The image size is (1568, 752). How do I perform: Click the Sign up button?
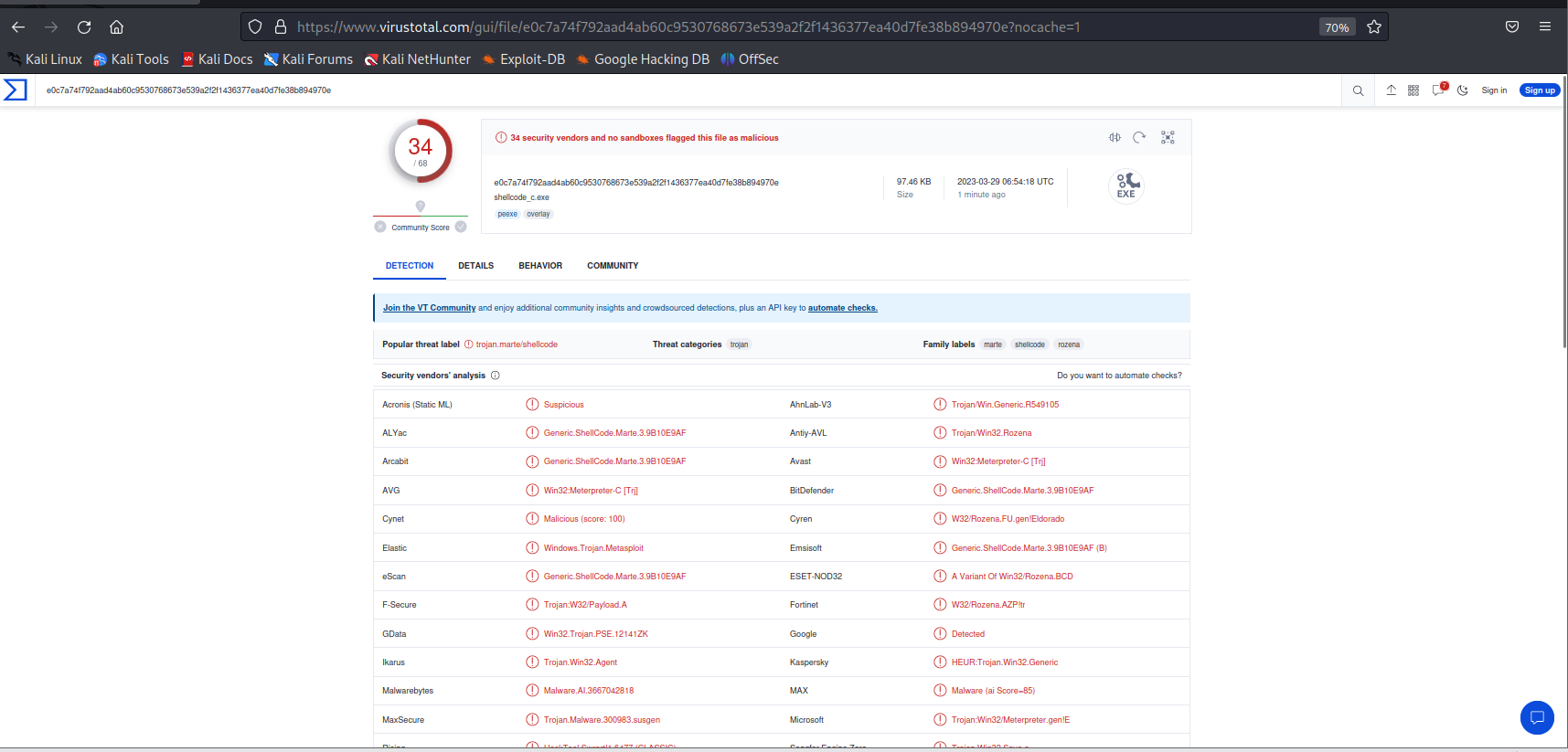click(1540, 90)
